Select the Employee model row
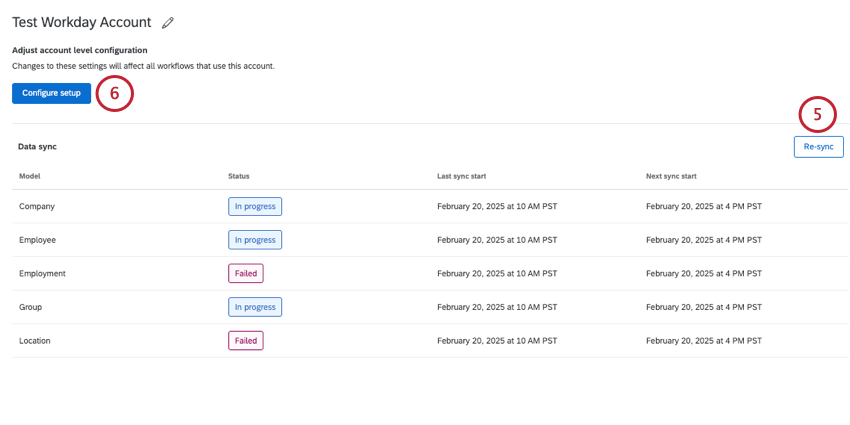This screenshot has height=425, width=850. (x=37, y=240)
